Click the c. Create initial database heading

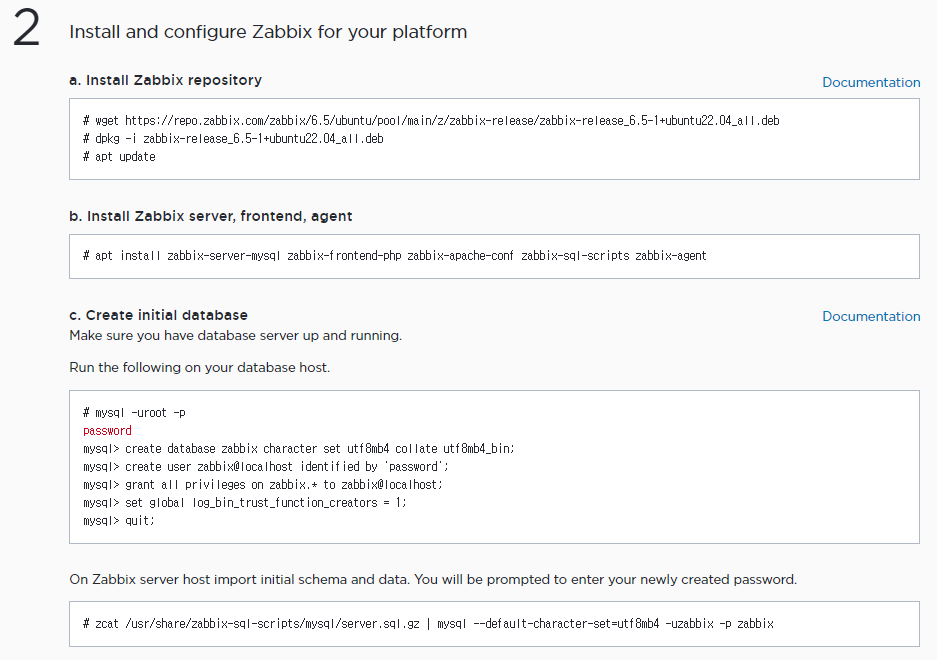click(x=158, y=315)
